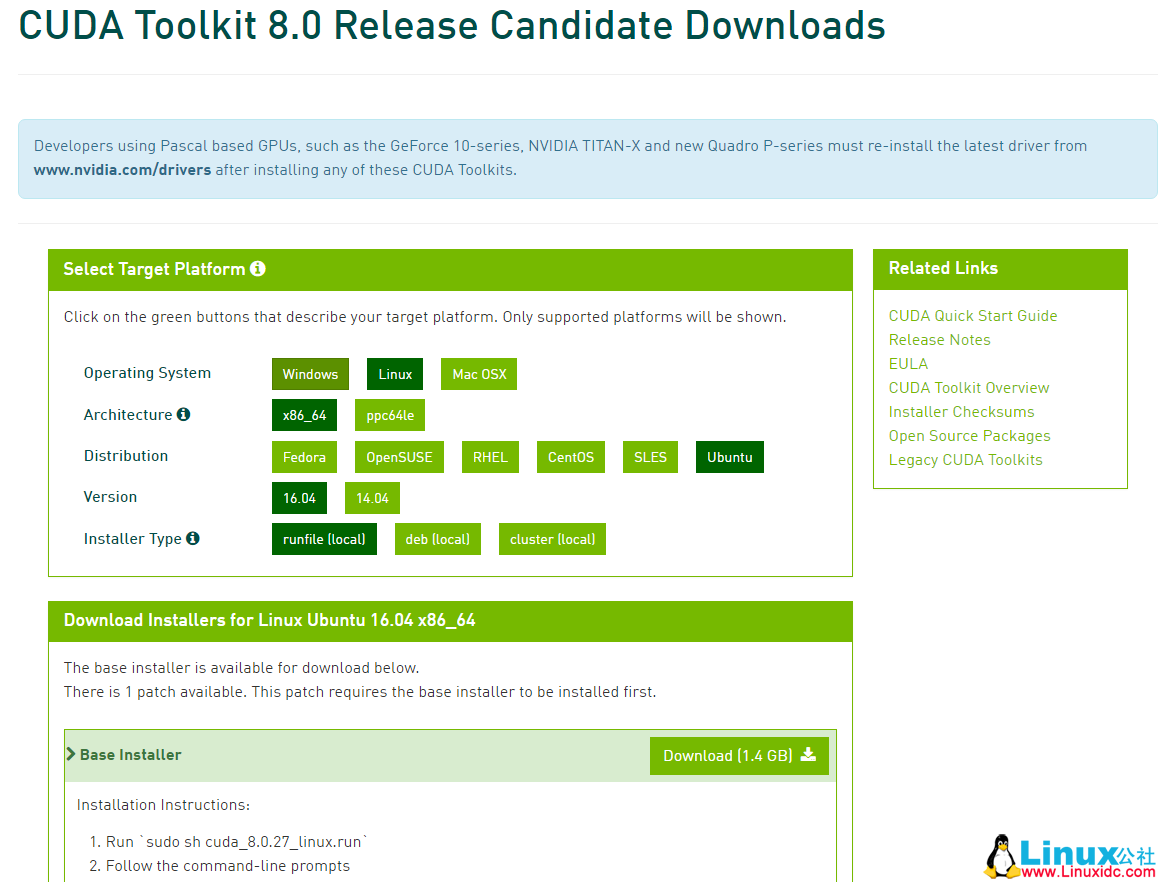Click the 'Installation Instructions:' text
The height and width of the screenshot is (882, 1160).
click(163, 805)
